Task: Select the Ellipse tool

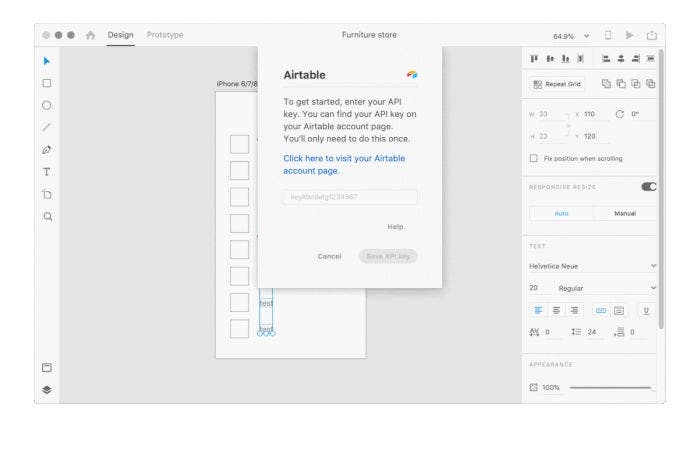Action: coord(47,105)
